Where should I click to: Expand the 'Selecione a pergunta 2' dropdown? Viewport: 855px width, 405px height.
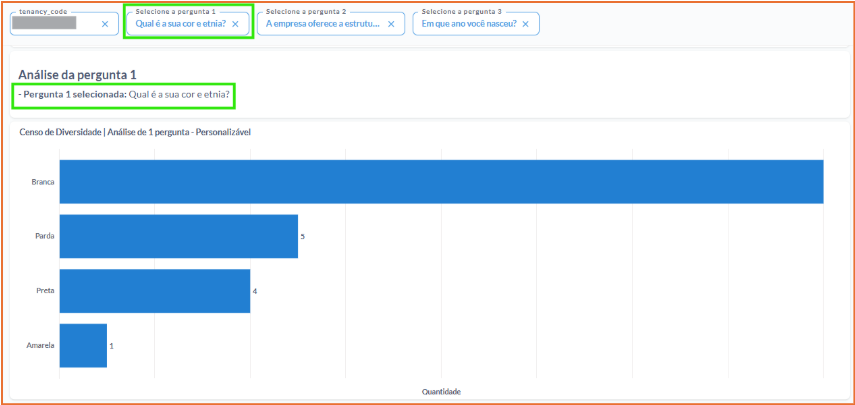[322, 23]
